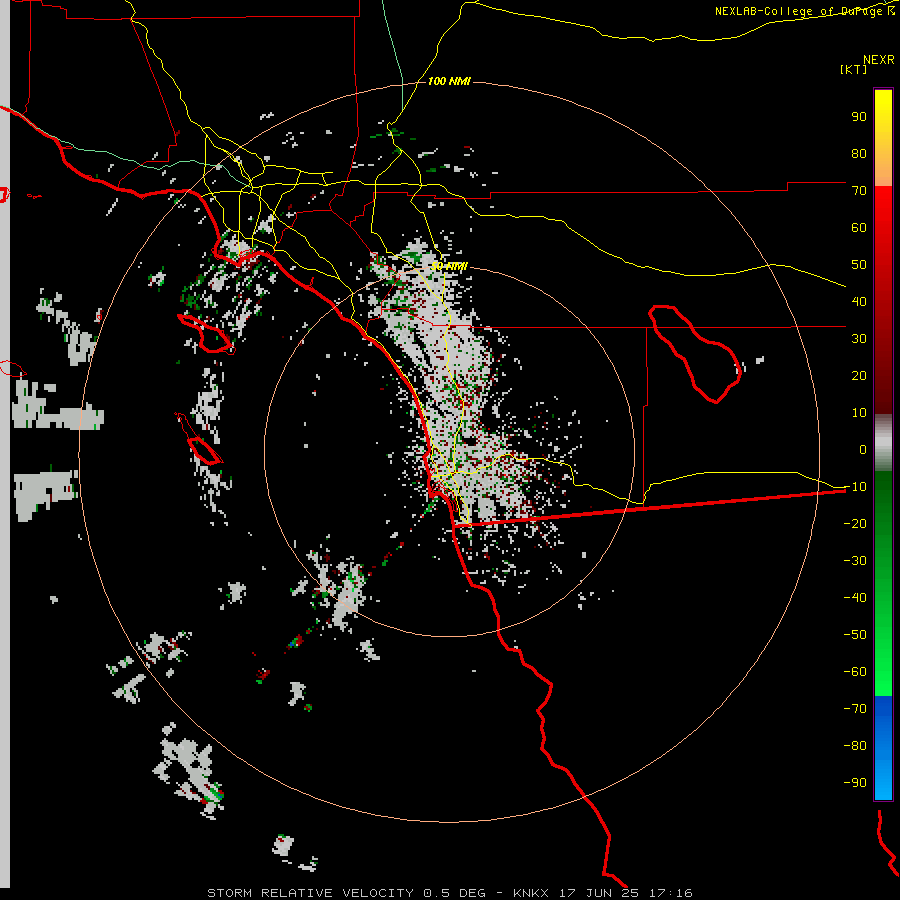900x900 pixels.
Task: Click the 0 value on the velocity scale
Action: [863, 449]
